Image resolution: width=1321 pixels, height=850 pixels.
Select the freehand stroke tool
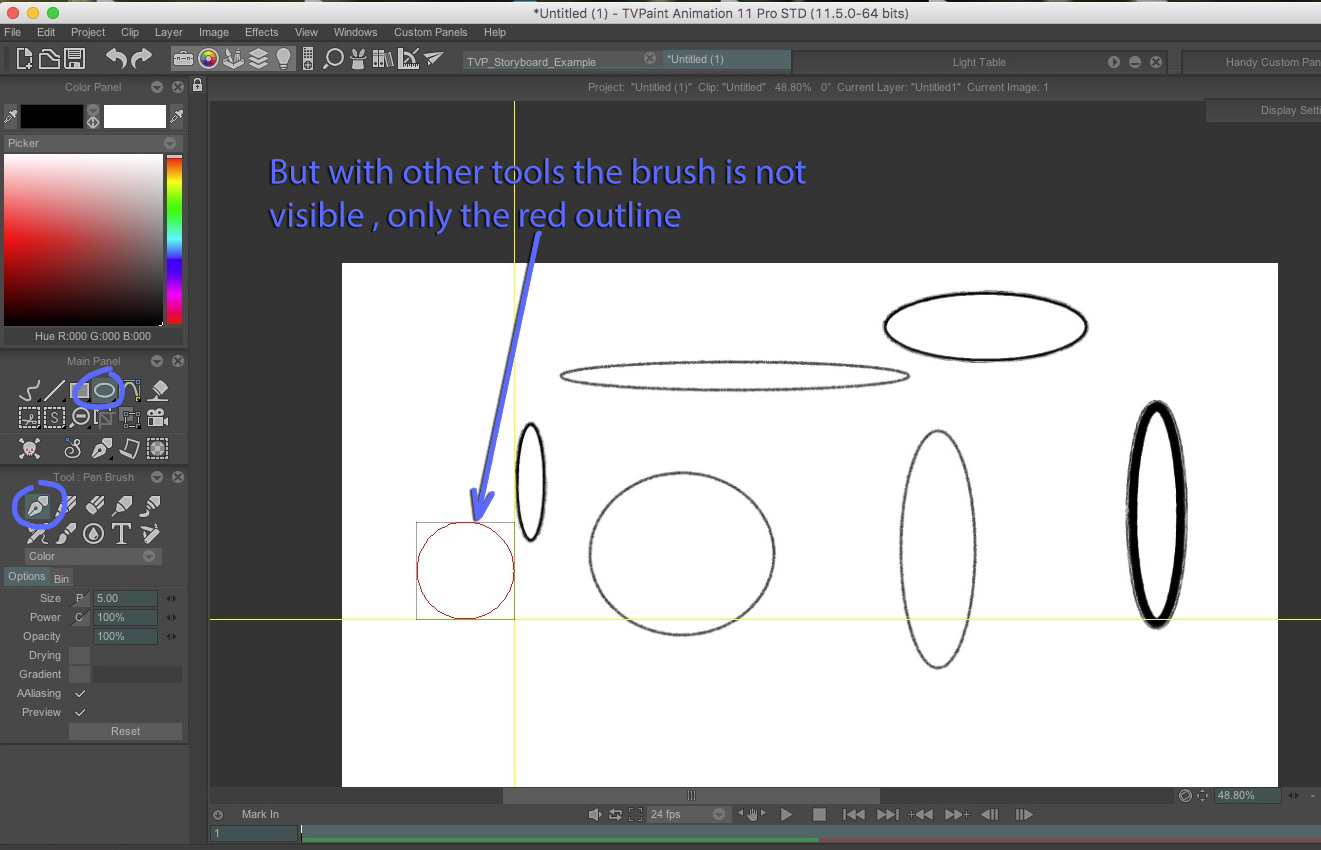coord(29,391)
